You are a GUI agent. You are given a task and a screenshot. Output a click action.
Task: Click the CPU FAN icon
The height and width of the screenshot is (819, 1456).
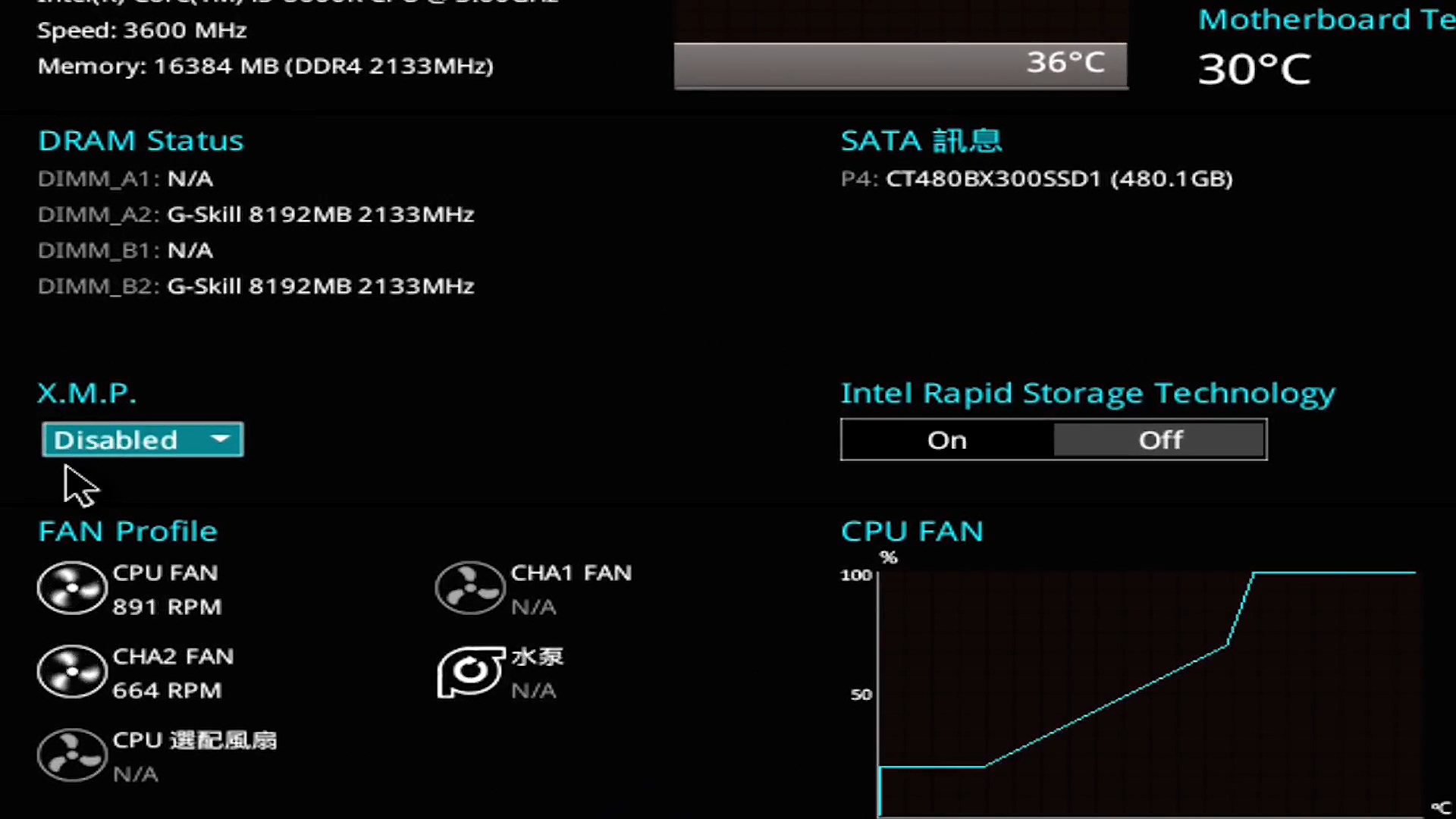click(x=72, y=588)
